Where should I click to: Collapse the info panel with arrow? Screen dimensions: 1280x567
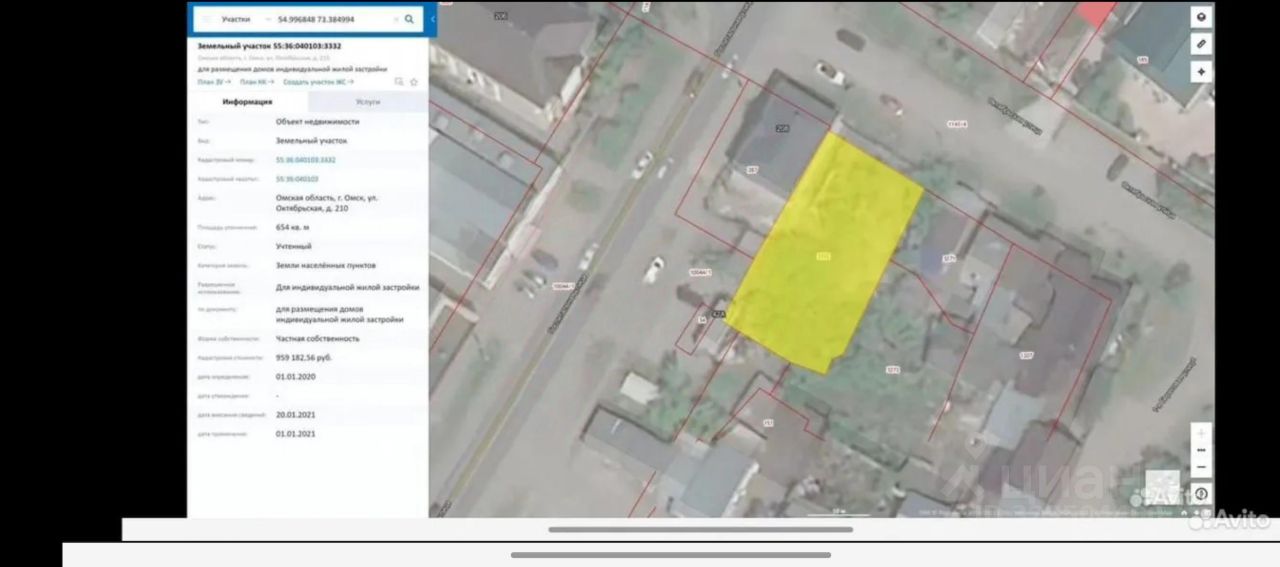pos(433,19)
